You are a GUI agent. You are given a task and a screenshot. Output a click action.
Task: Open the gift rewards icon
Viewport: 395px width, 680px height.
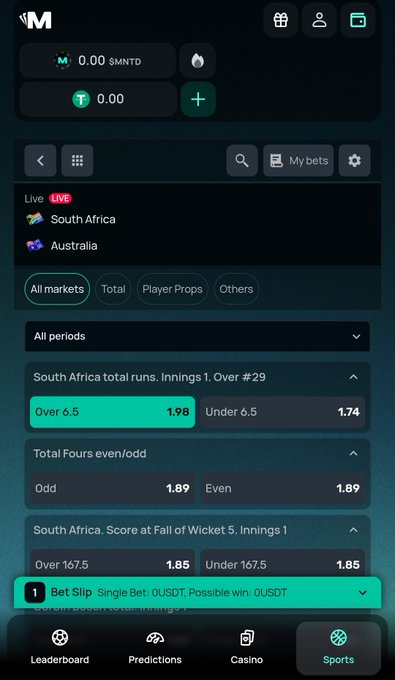281,20
